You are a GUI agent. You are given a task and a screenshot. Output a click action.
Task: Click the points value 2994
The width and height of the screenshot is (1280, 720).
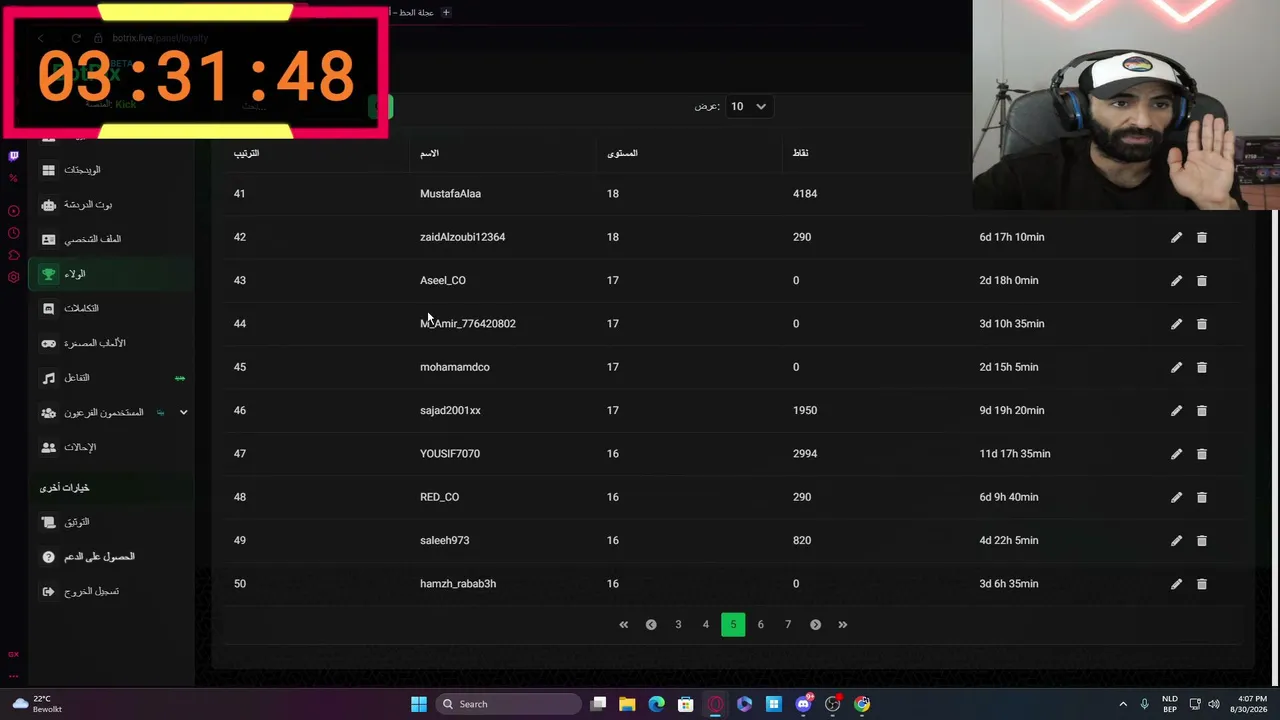[805, 454]
